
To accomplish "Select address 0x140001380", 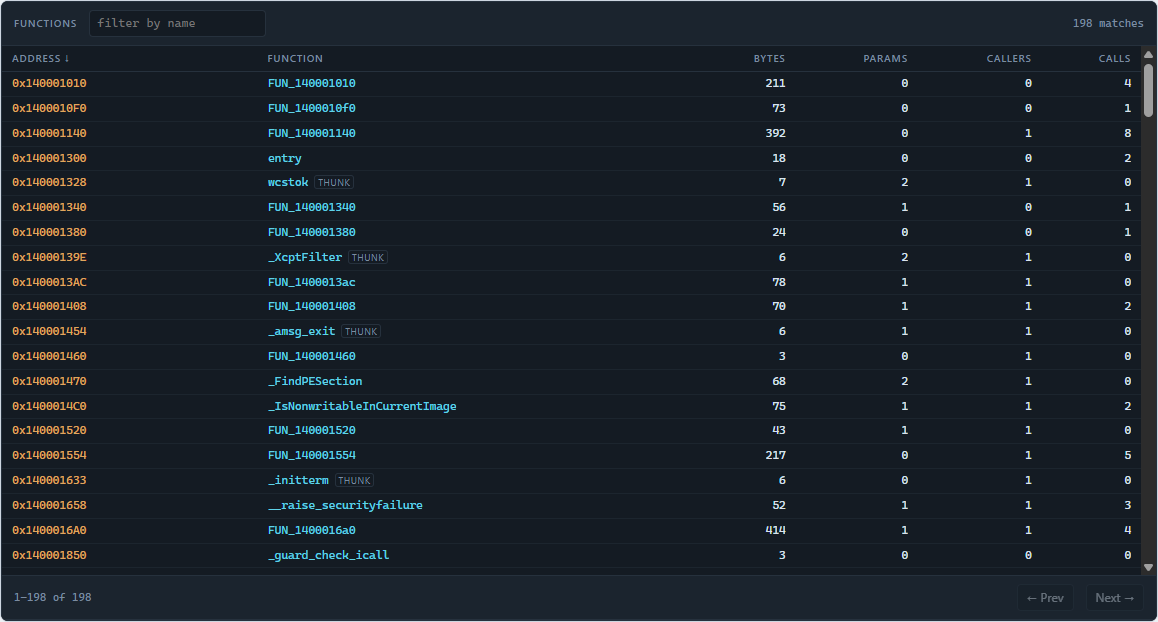I will point(49,233).
